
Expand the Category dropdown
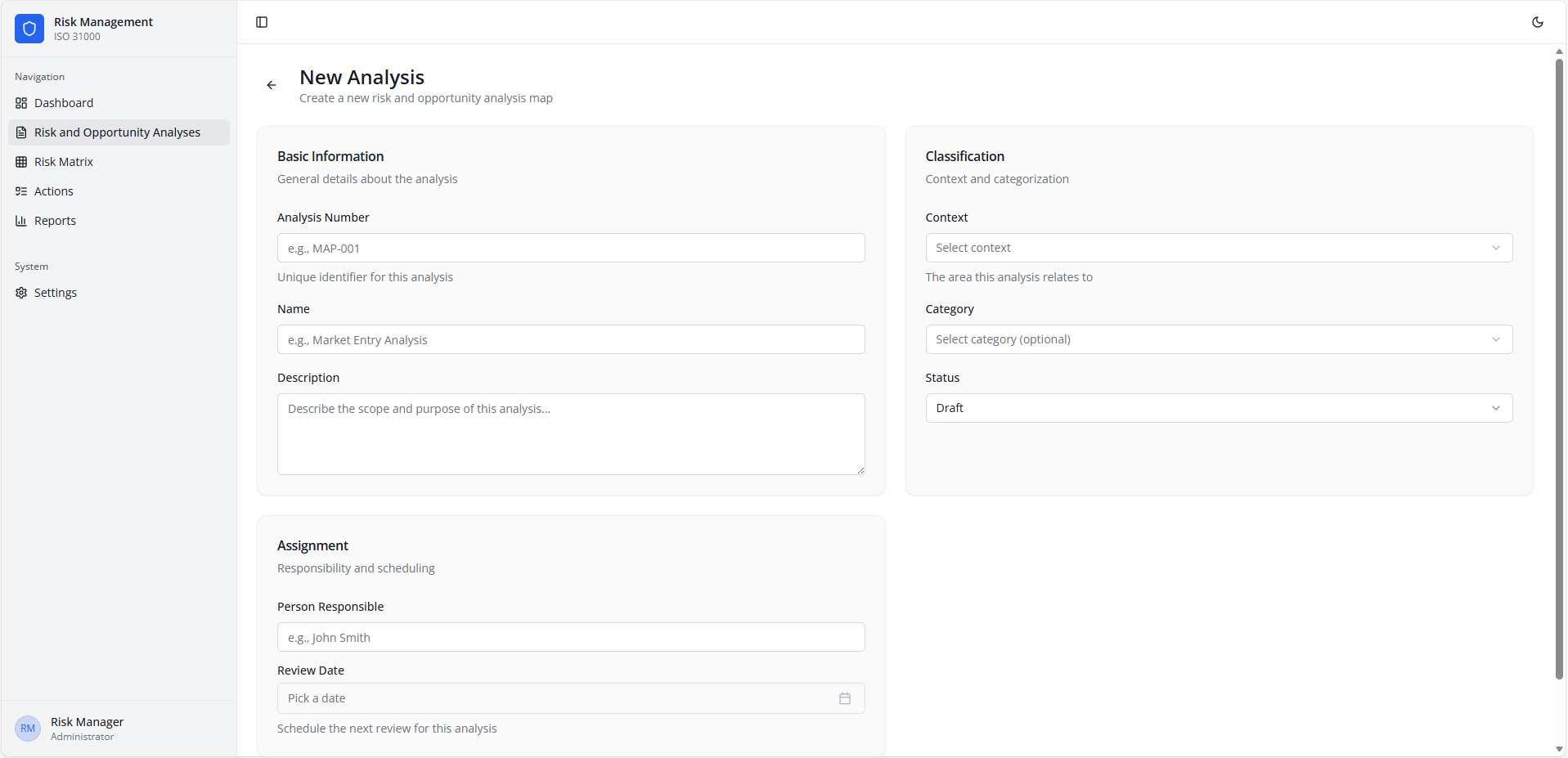click(1218, 339)
